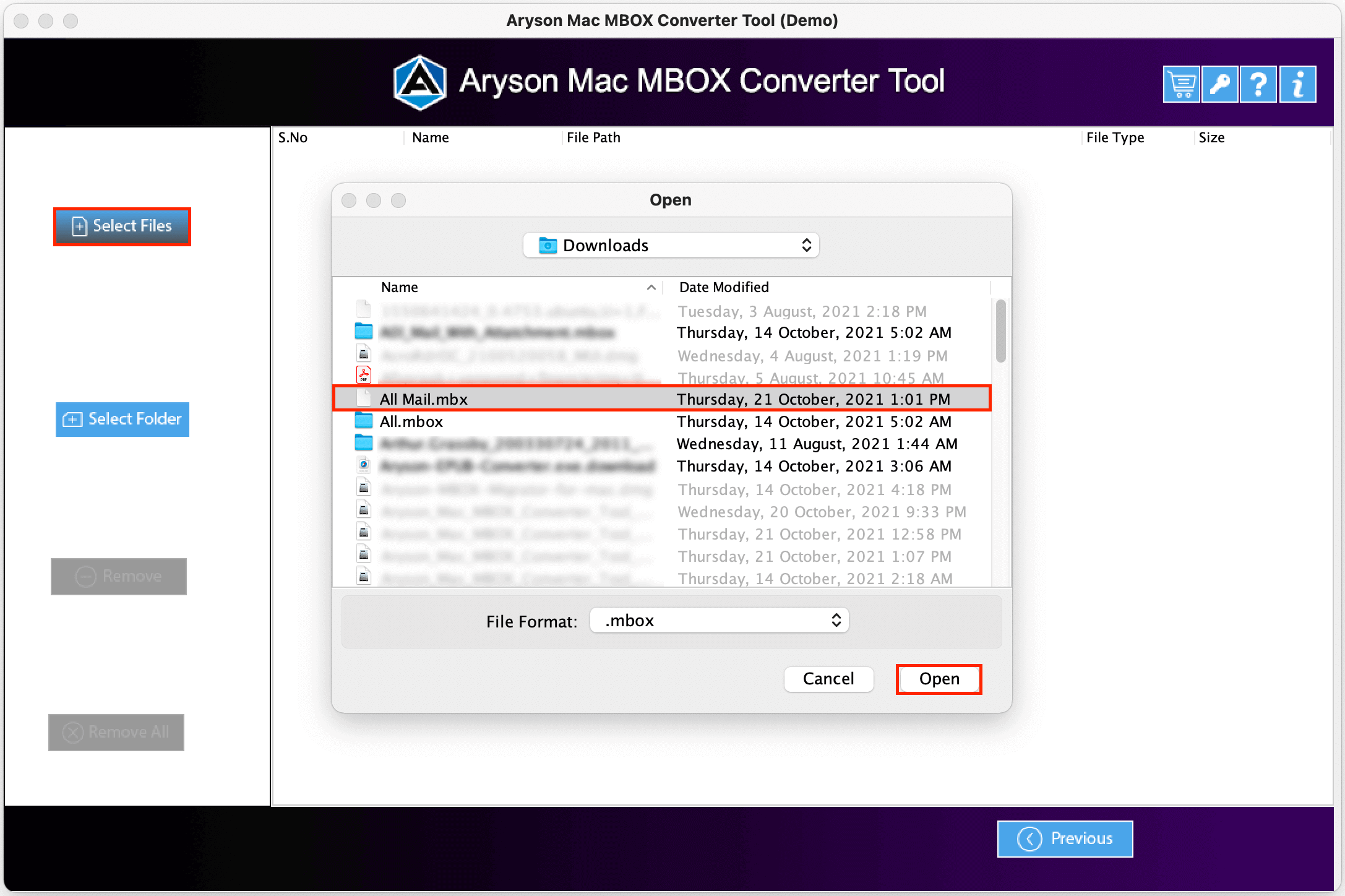This screenshot has width=1345, height=896.
Task: Open help via question mark icon
Action: [1258, 84]
